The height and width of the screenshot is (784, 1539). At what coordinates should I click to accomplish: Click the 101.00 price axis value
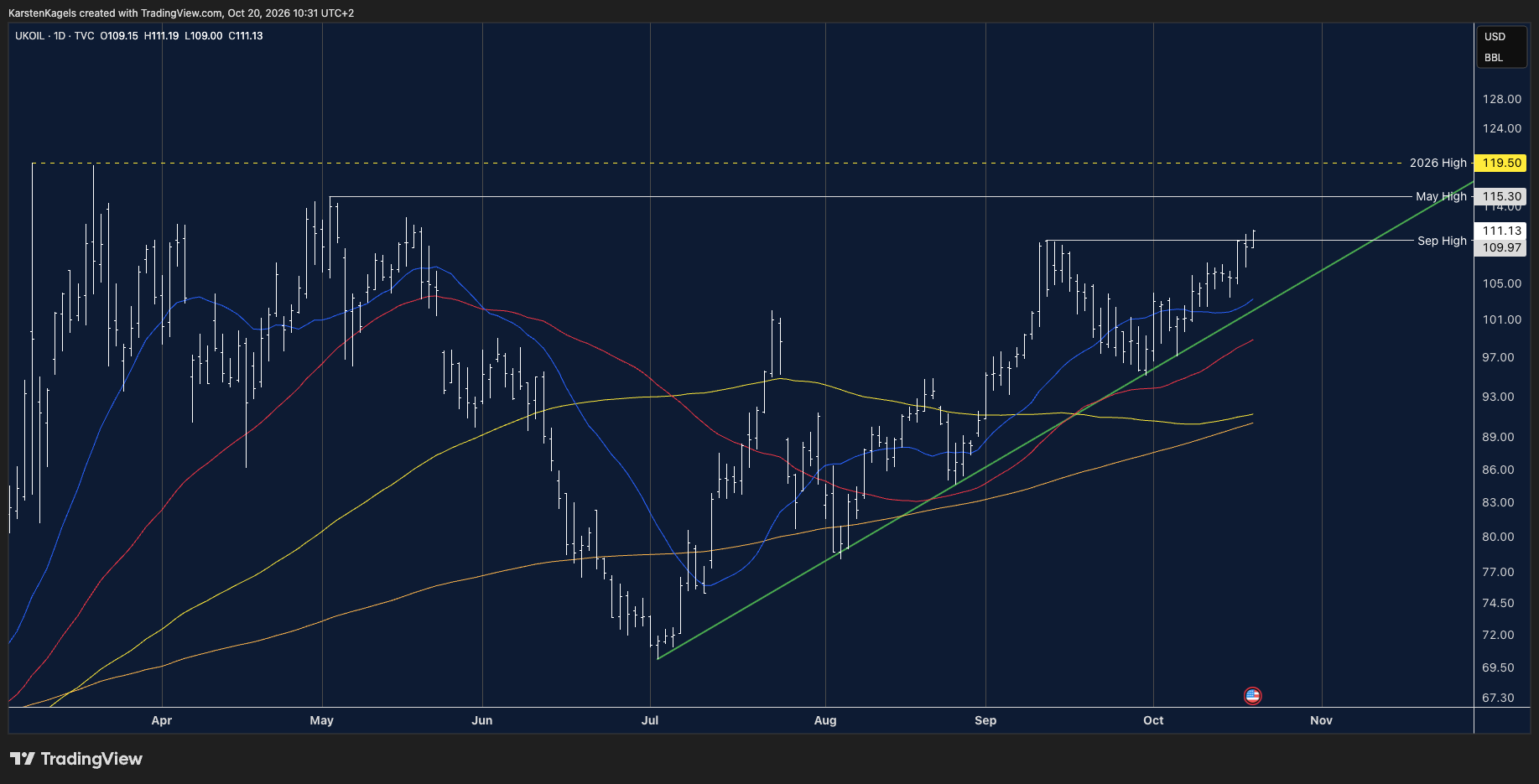tap(1501, 319)
